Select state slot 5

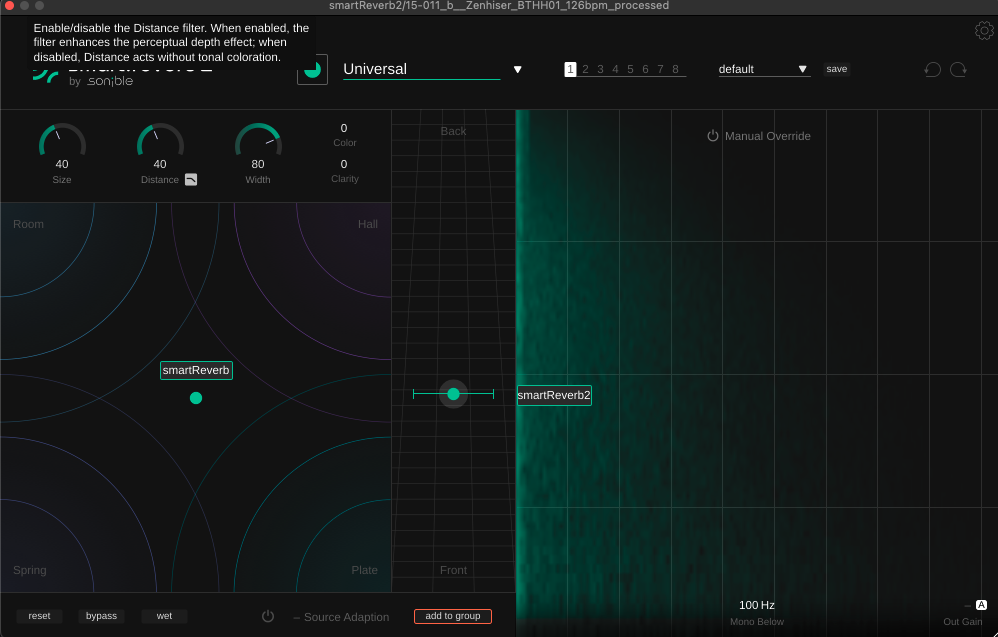(630, 69)
